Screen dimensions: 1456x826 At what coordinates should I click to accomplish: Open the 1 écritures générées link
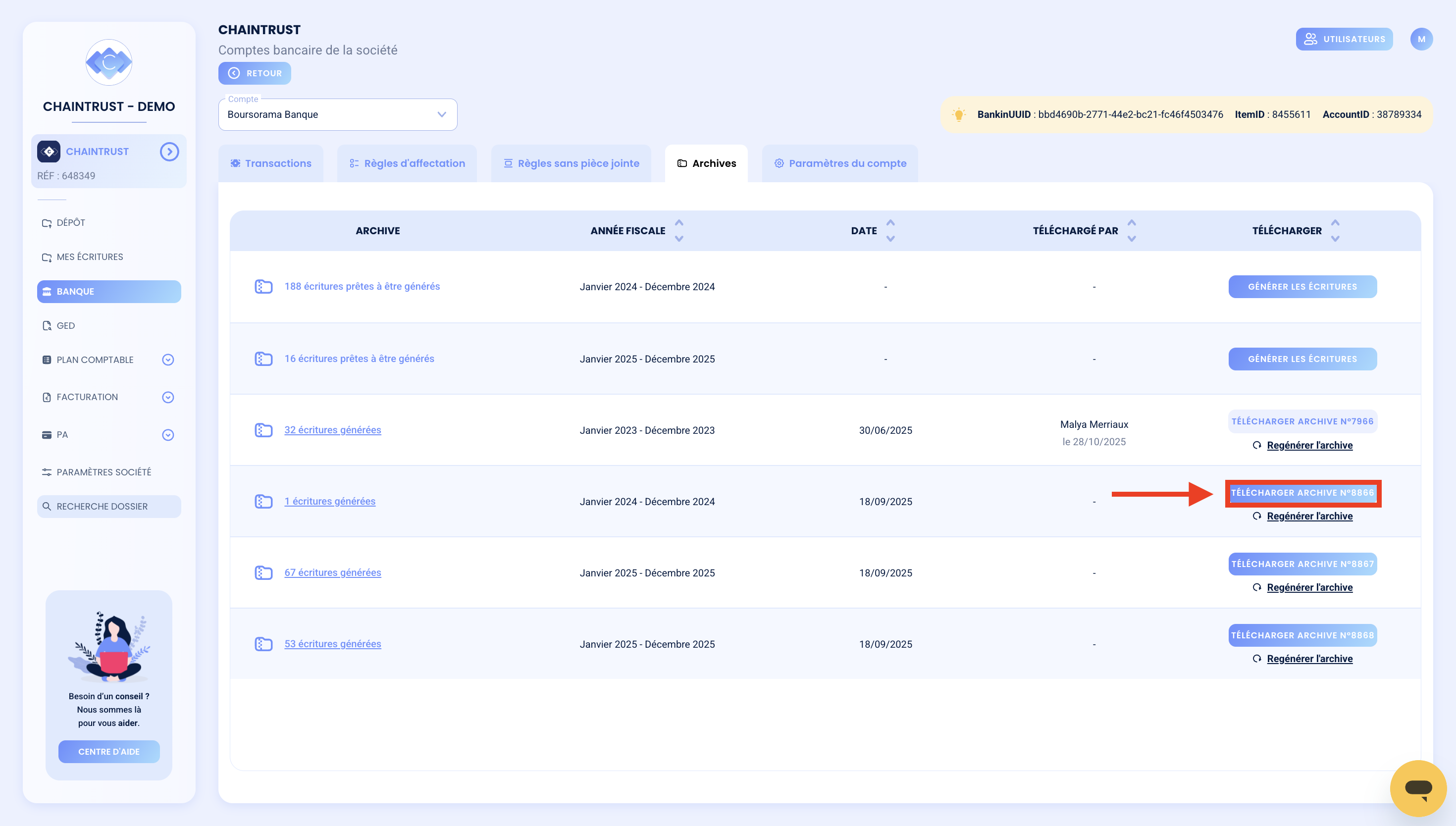(329, 502)
